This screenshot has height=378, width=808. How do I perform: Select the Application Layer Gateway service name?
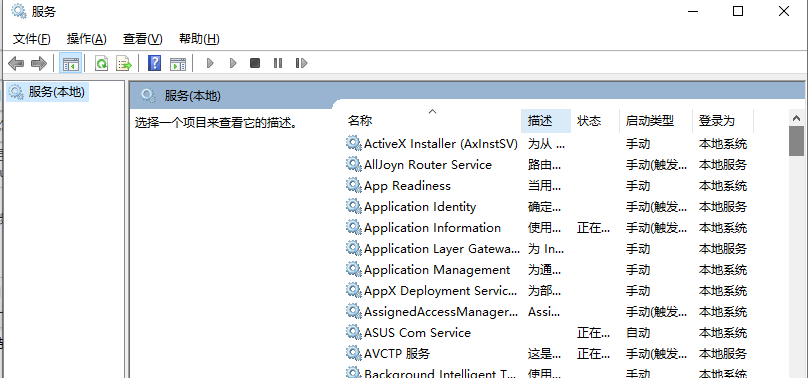442,249
